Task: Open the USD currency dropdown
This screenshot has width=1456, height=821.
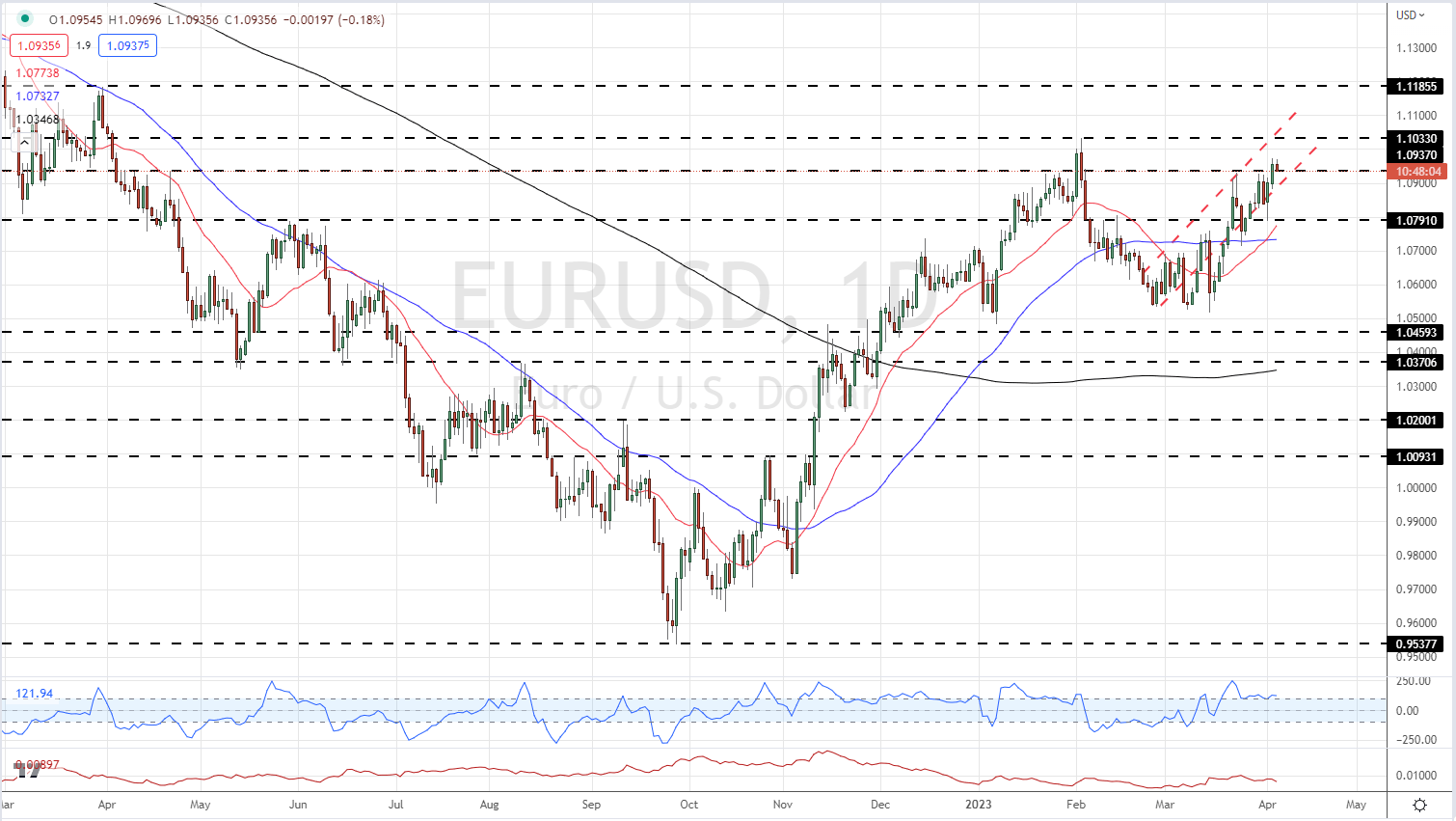Action: [1411, 14]
